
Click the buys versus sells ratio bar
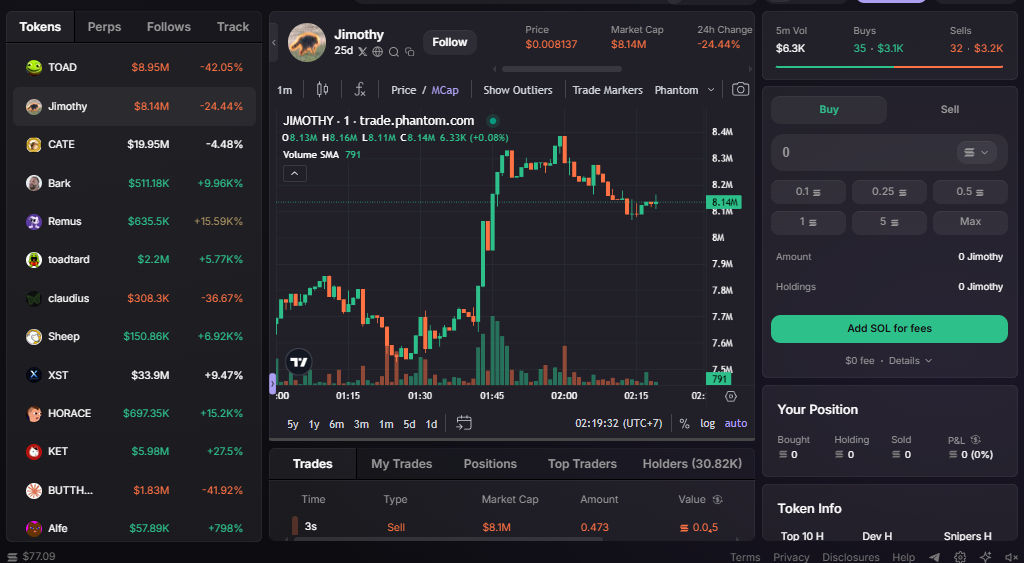click(x=889, y=67)
